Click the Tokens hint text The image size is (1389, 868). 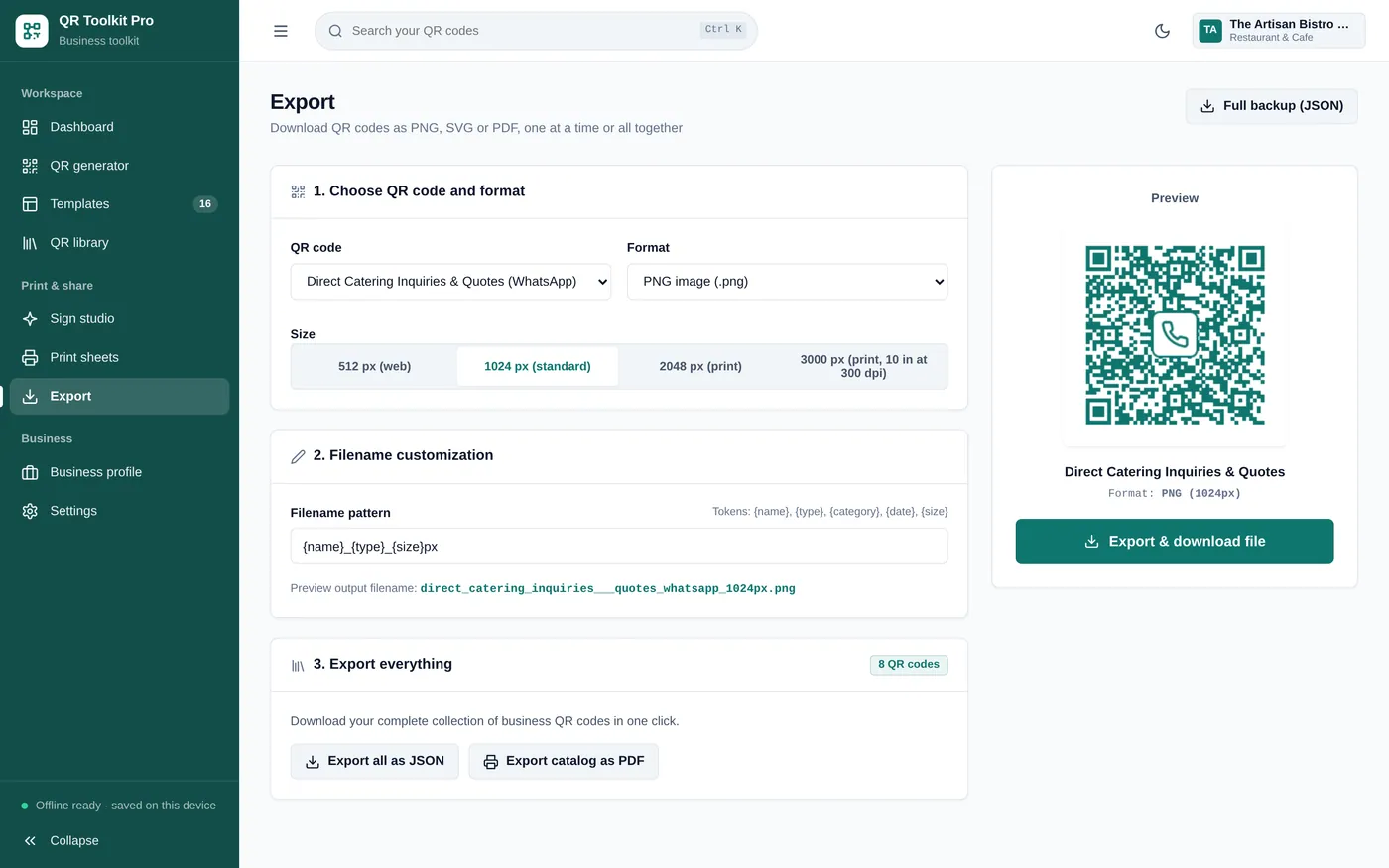click(x=830, y=512)
